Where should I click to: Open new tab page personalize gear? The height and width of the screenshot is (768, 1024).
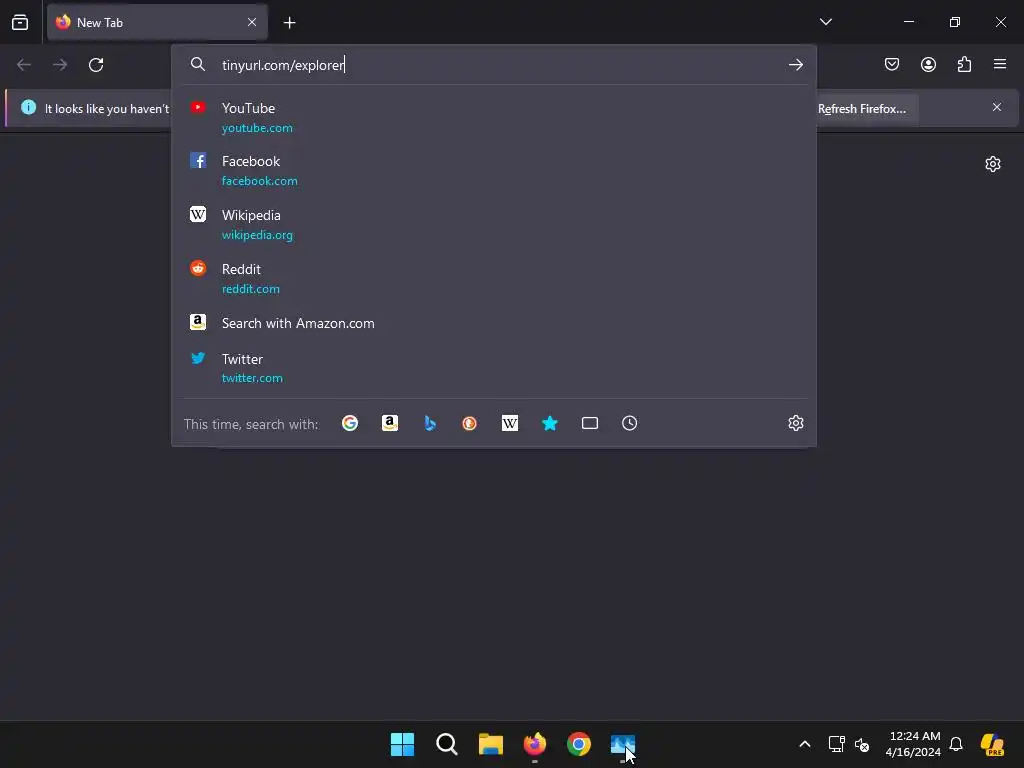[993, 164]
